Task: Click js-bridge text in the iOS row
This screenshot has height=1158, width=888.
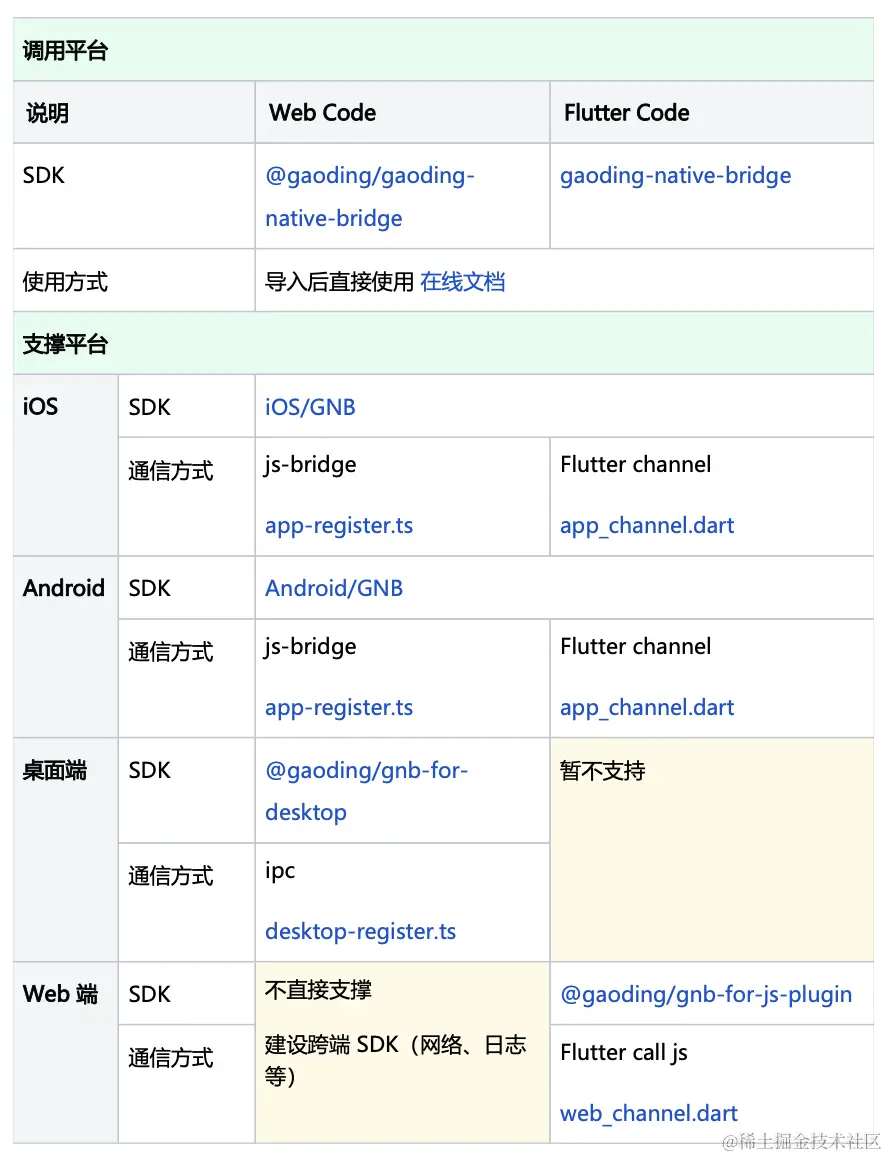Action: click(310, 465)
